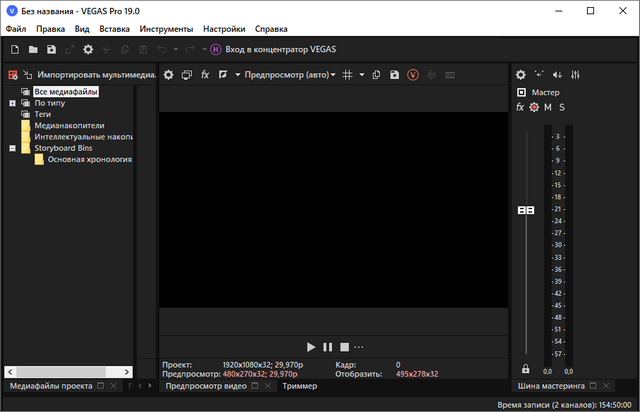Toggle the master fader lock icon
Viewport: 640px width, 412px height.
526,369
